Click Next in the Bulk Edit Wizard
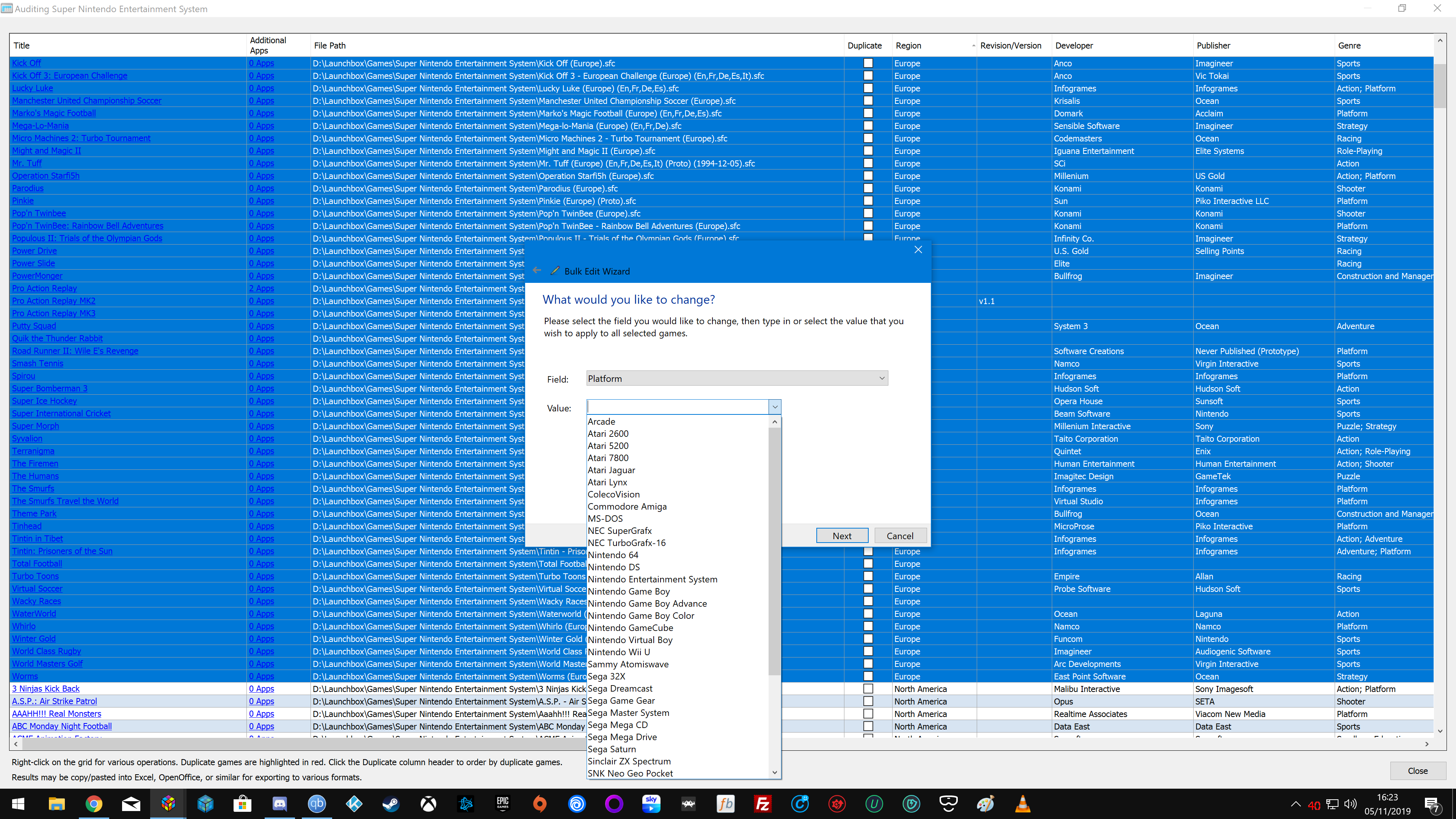The height and width of the screenshot is (819, 1456). pos(842,536)
